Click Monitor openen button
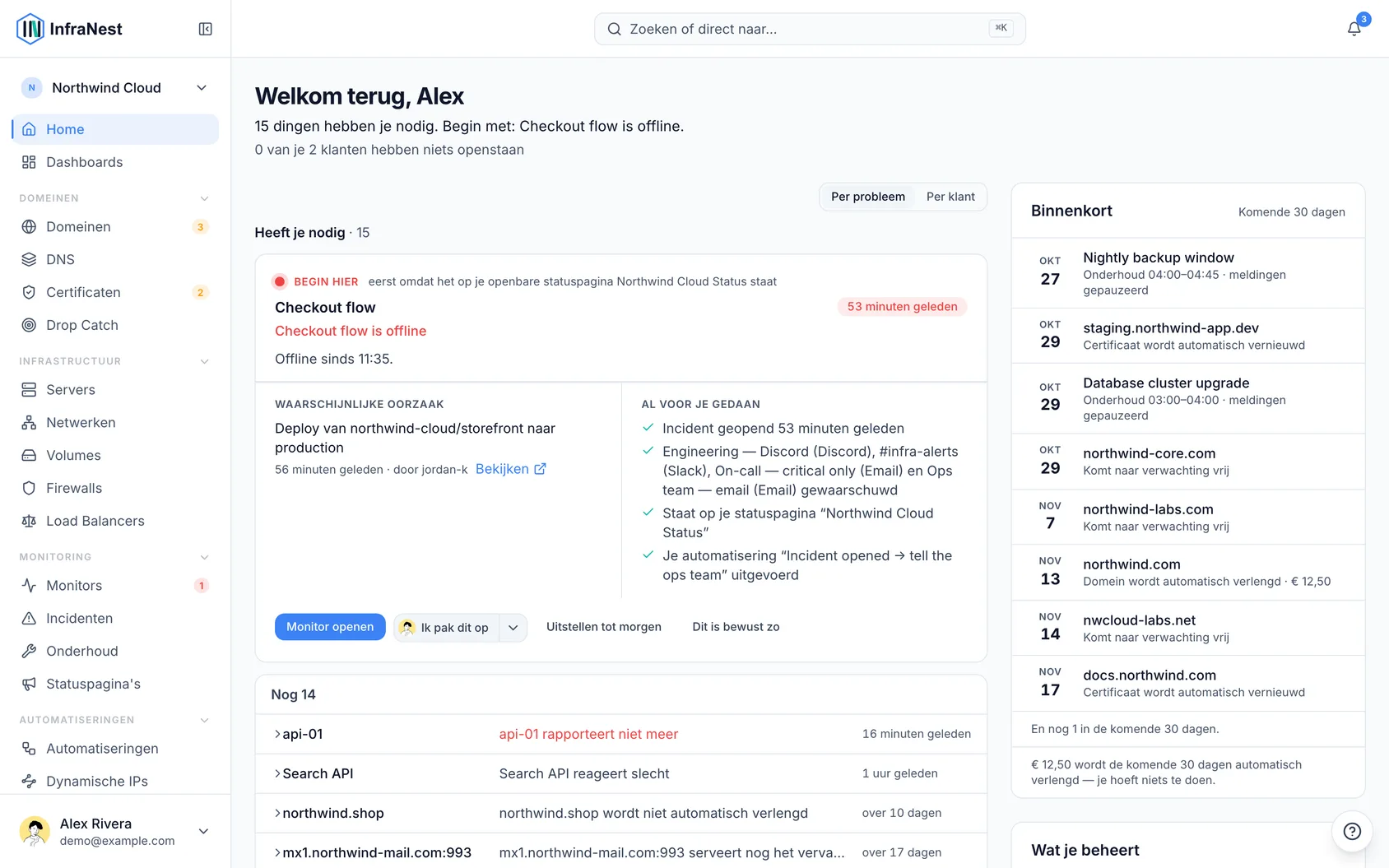The width and height of the screenshot is (1389, 868). pyautogui.click(x=330, y=627)
